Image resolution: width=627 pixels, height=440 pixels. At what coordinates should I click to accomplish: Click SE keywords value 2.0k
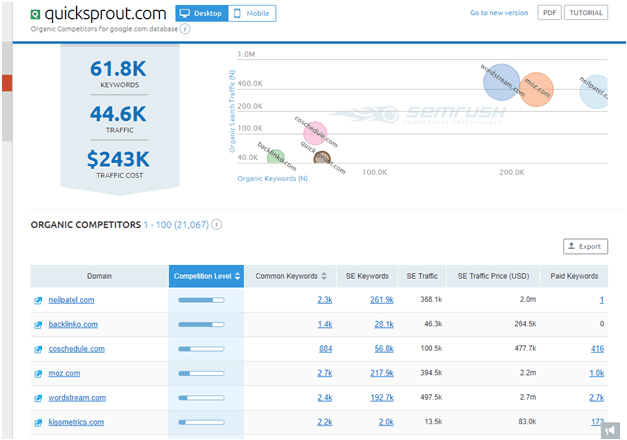(x=386, y=422)
